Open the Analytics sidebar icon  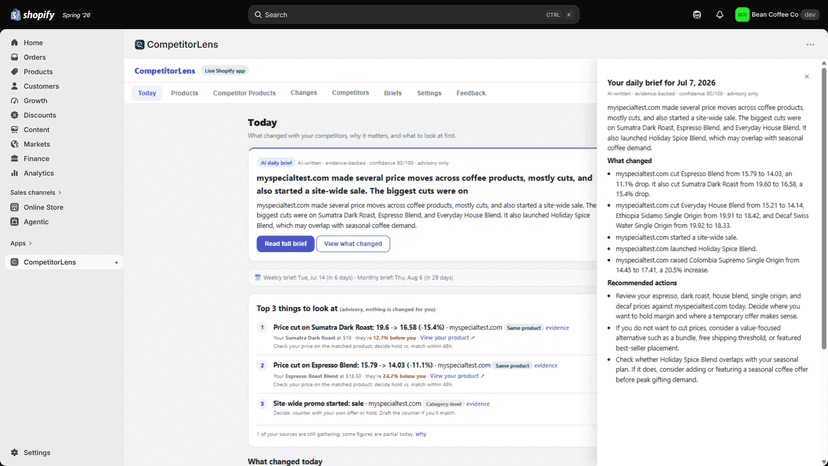point(14,173)
